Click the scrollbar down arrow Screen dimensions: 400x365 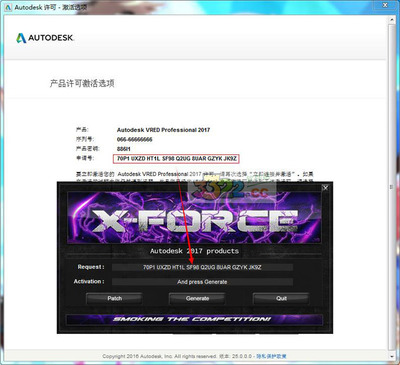(392, 356)
